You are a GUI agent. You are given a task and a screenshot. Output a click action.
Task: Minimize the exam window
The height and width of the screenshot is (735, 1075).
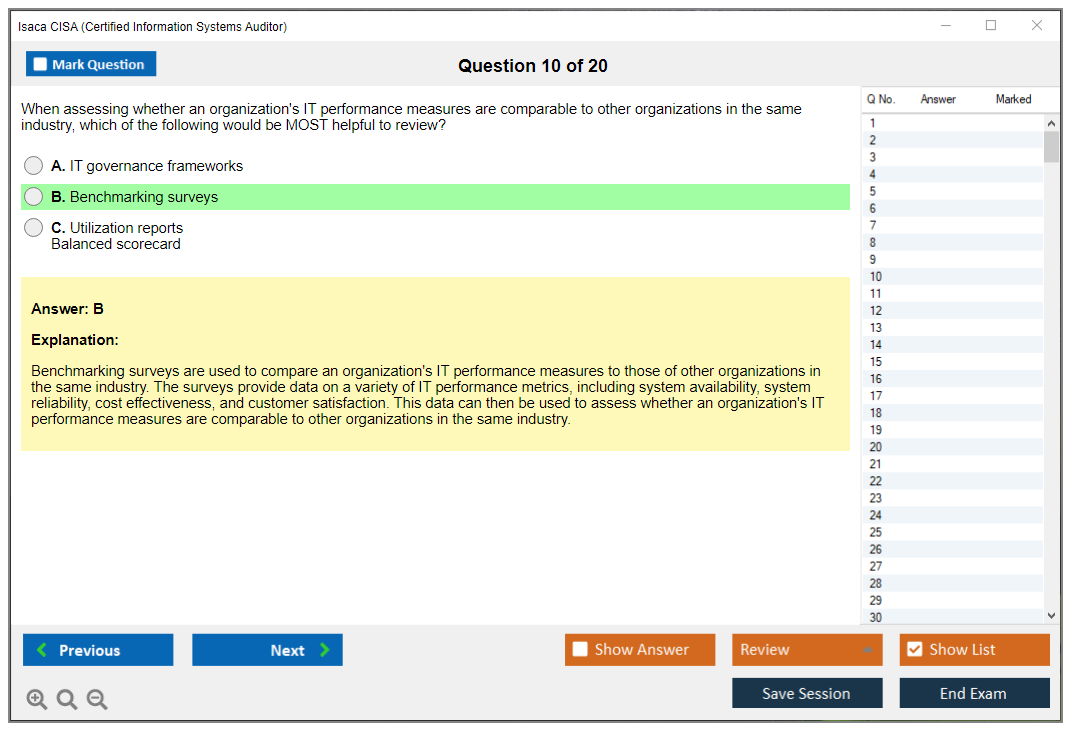click(945, 26)
